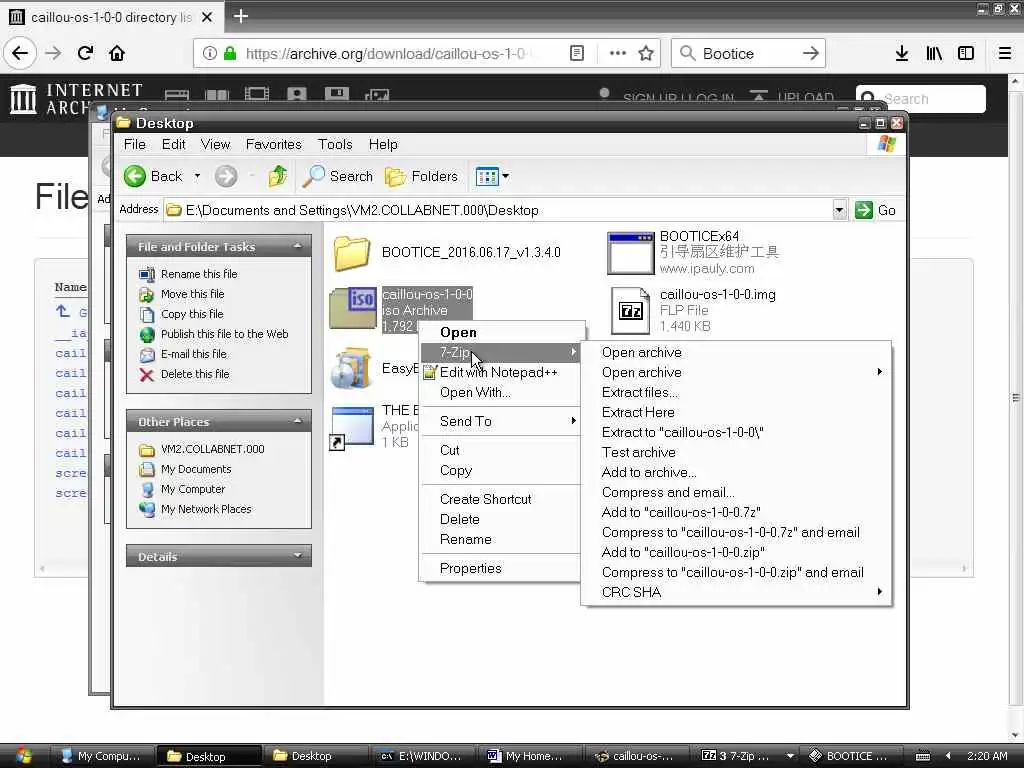Select the EasyBCD installer icon
The image size is (1024, 768).
(351, 368)
